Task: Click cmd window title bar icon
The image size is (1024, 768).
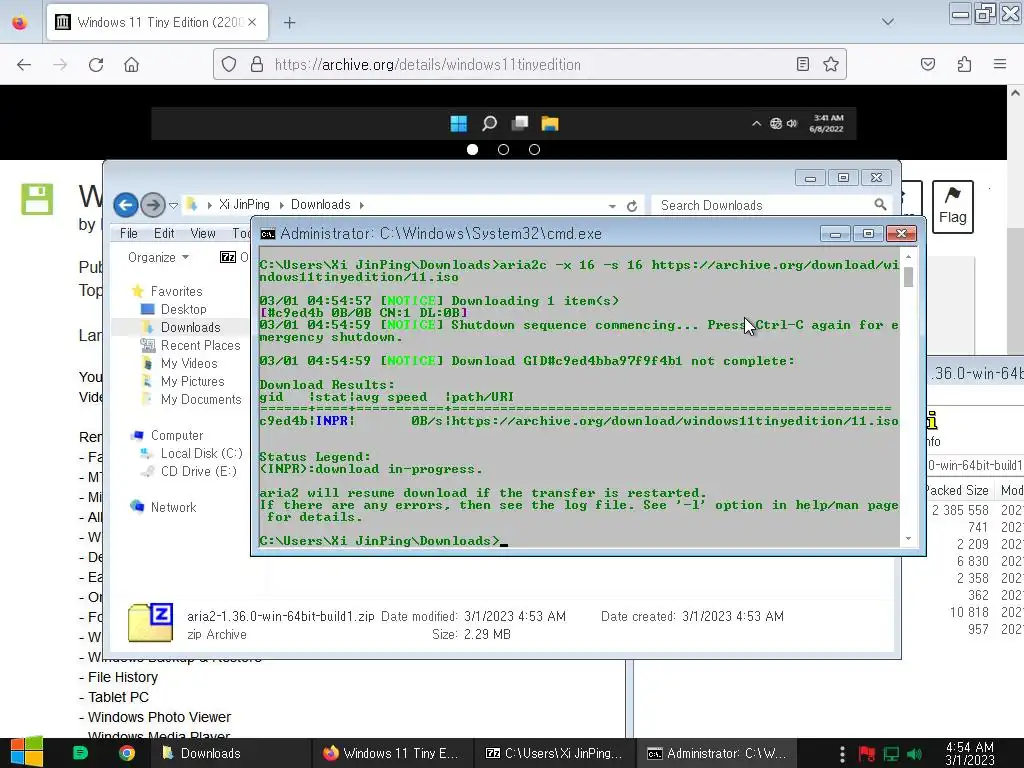Action: coord(268,234)
